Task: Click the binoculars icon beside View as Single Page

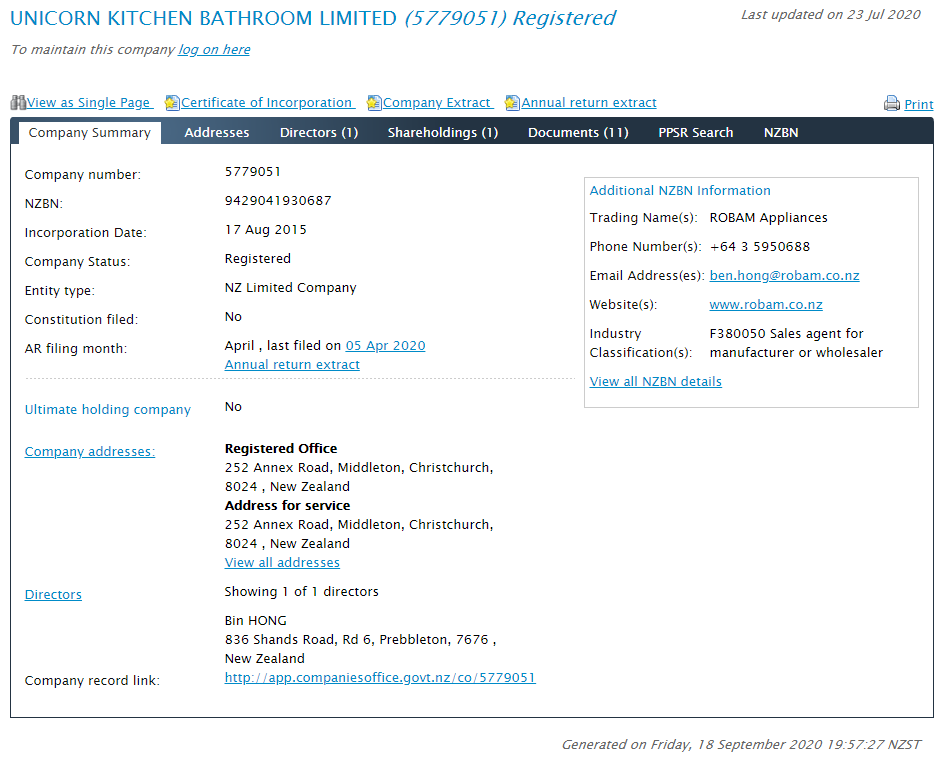Action: (18, 103)
